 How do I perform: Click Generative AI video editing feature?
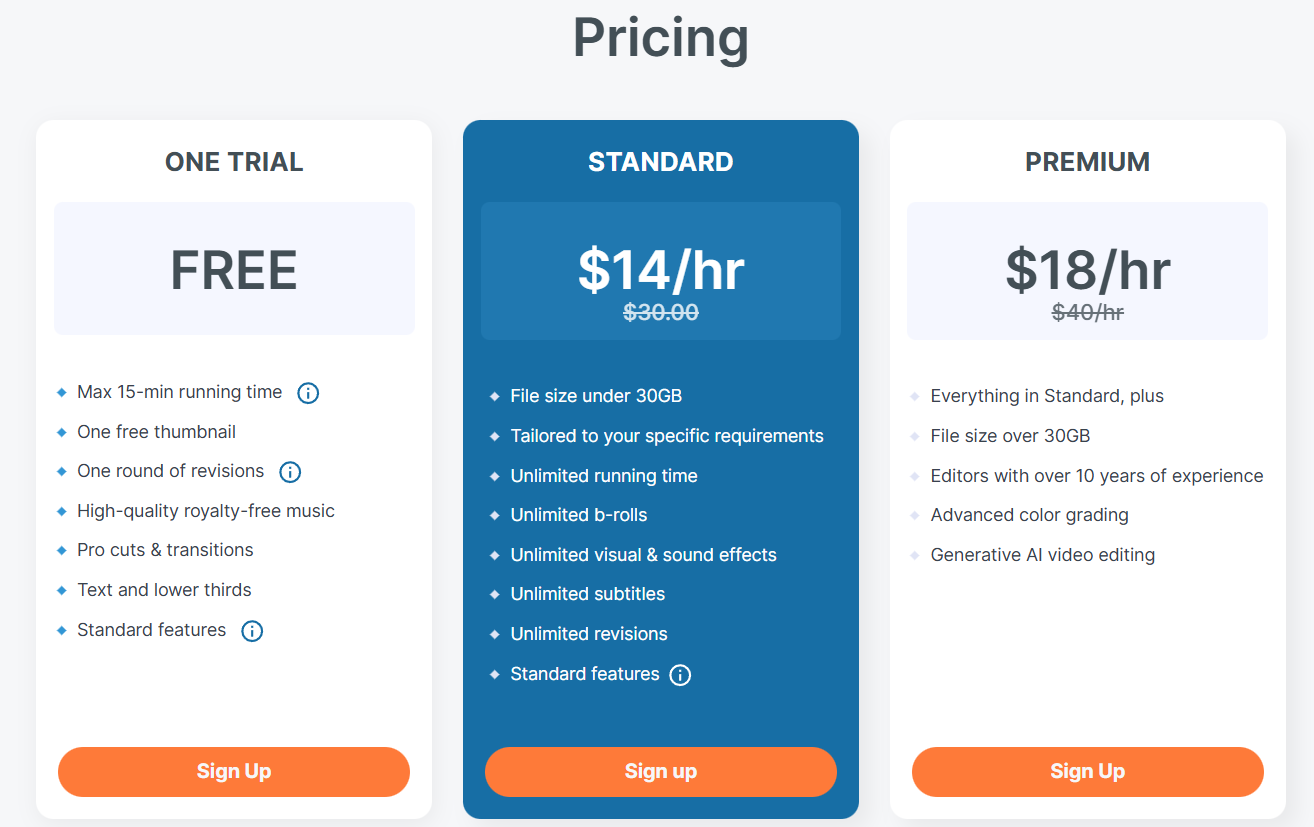(1043, 555)
